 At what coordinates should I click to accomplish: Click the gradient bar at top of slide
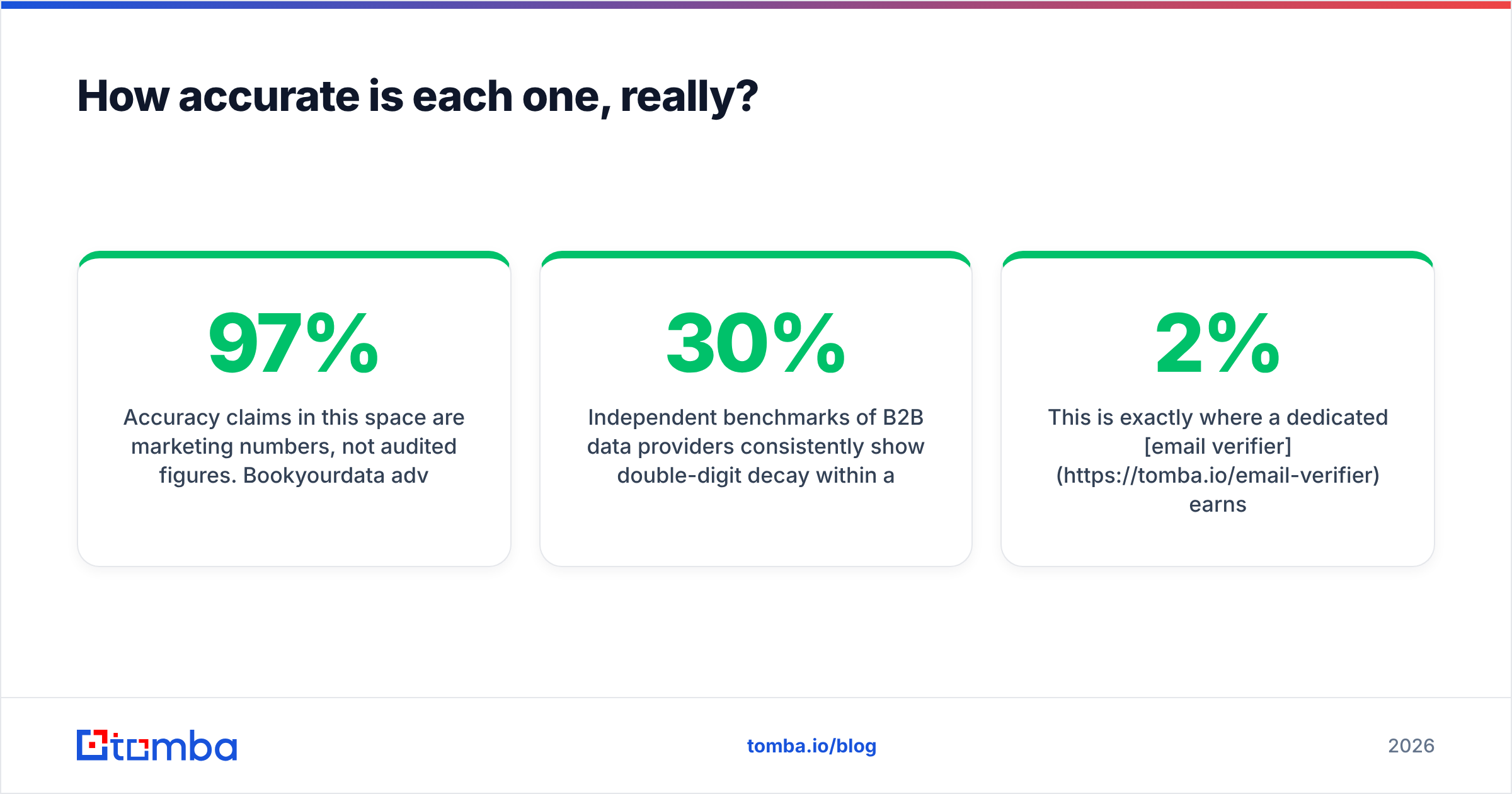[x=756, y=4]
